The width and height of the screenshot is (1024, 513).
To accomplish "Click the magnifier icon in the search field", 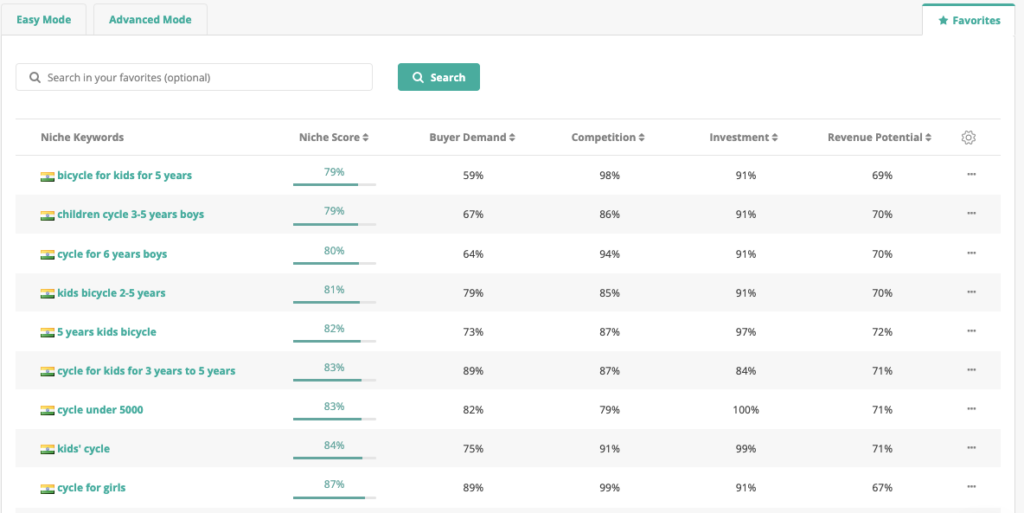I will pos(35,78).
